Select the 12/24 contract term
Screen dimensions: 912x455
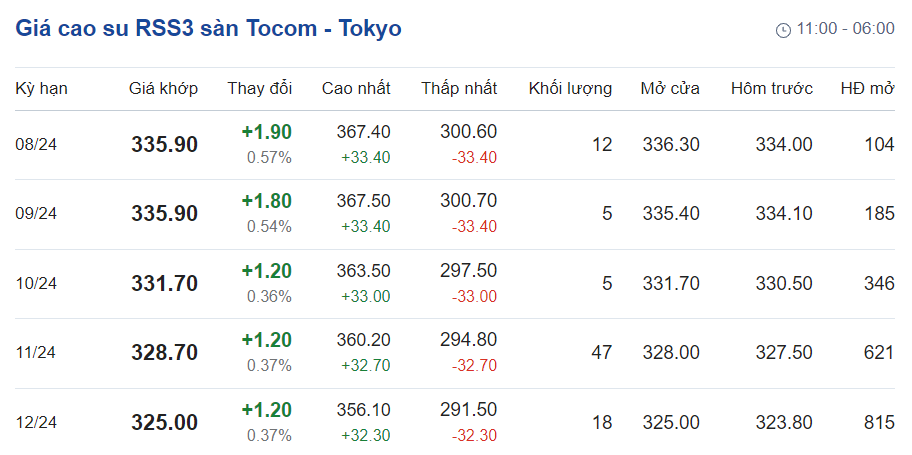coord(36,423)
